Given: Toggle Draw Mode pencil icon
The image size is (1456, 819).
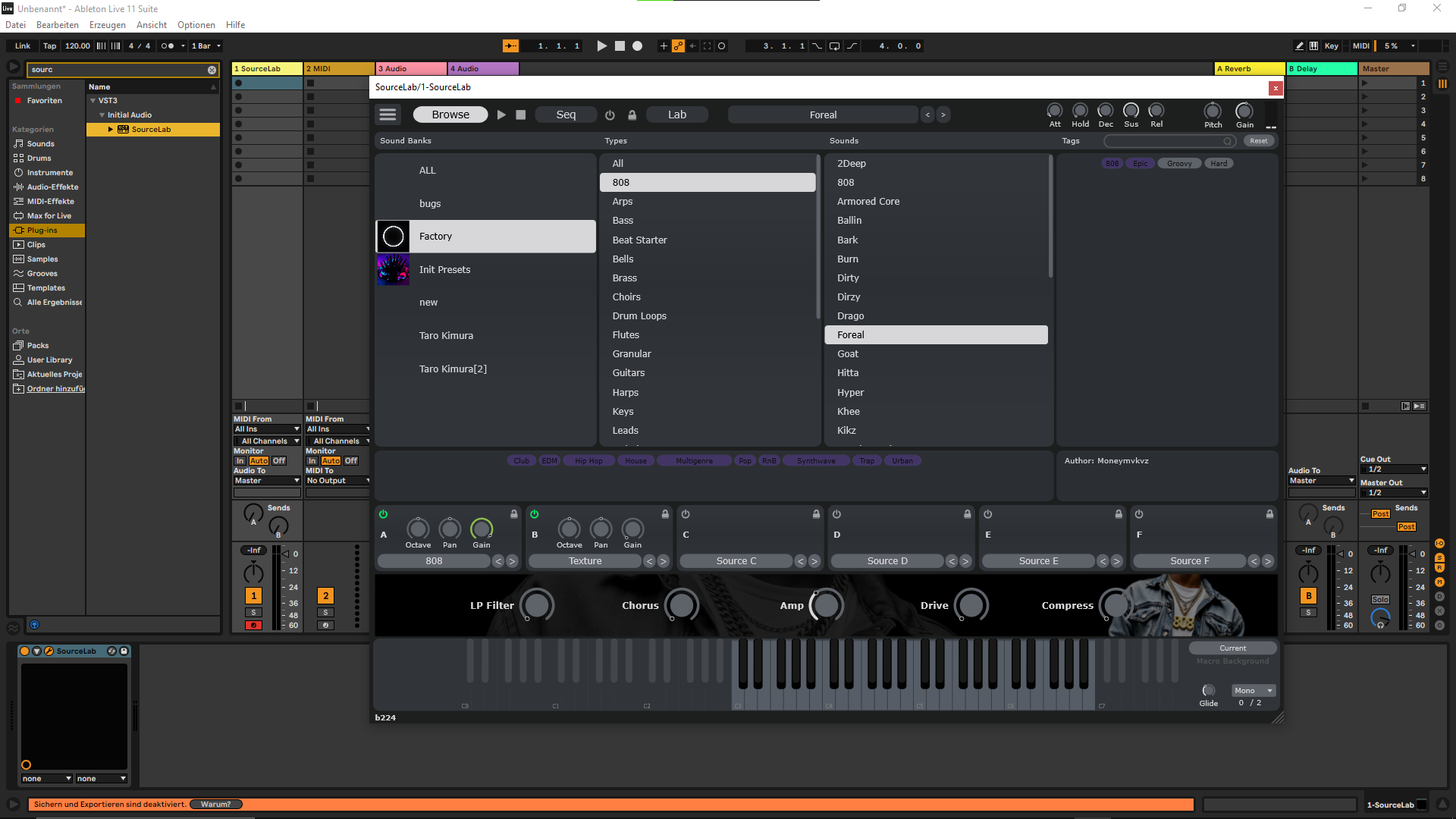Looking at the screenshot, I should tap(1299, 46).
